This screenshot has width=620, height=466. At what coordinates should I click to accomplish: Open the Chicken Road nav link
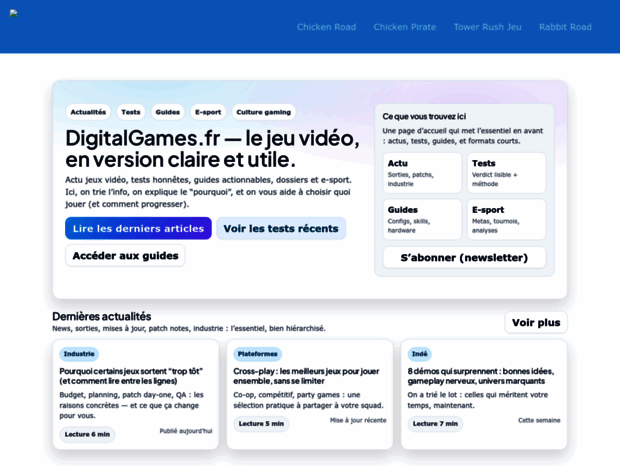(x=326, y=27)
